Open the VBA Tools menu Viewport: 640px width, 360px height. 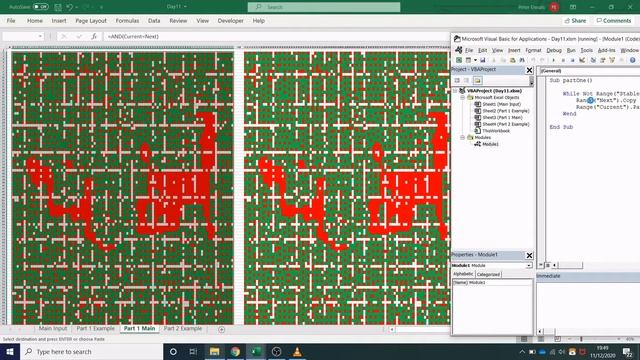point(587,50)
